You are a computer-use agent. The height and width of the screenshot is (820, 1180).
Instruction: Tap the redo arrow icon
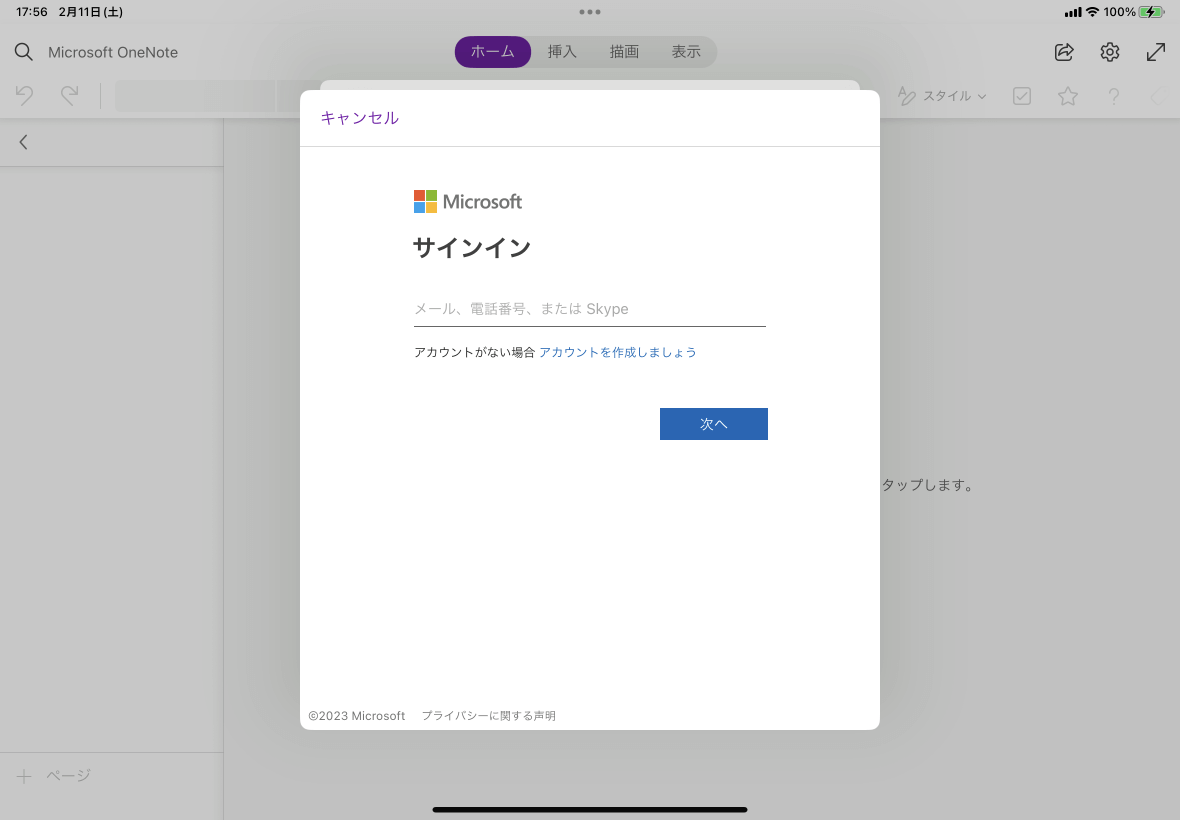pyautogui.click(x=70, y=96)
